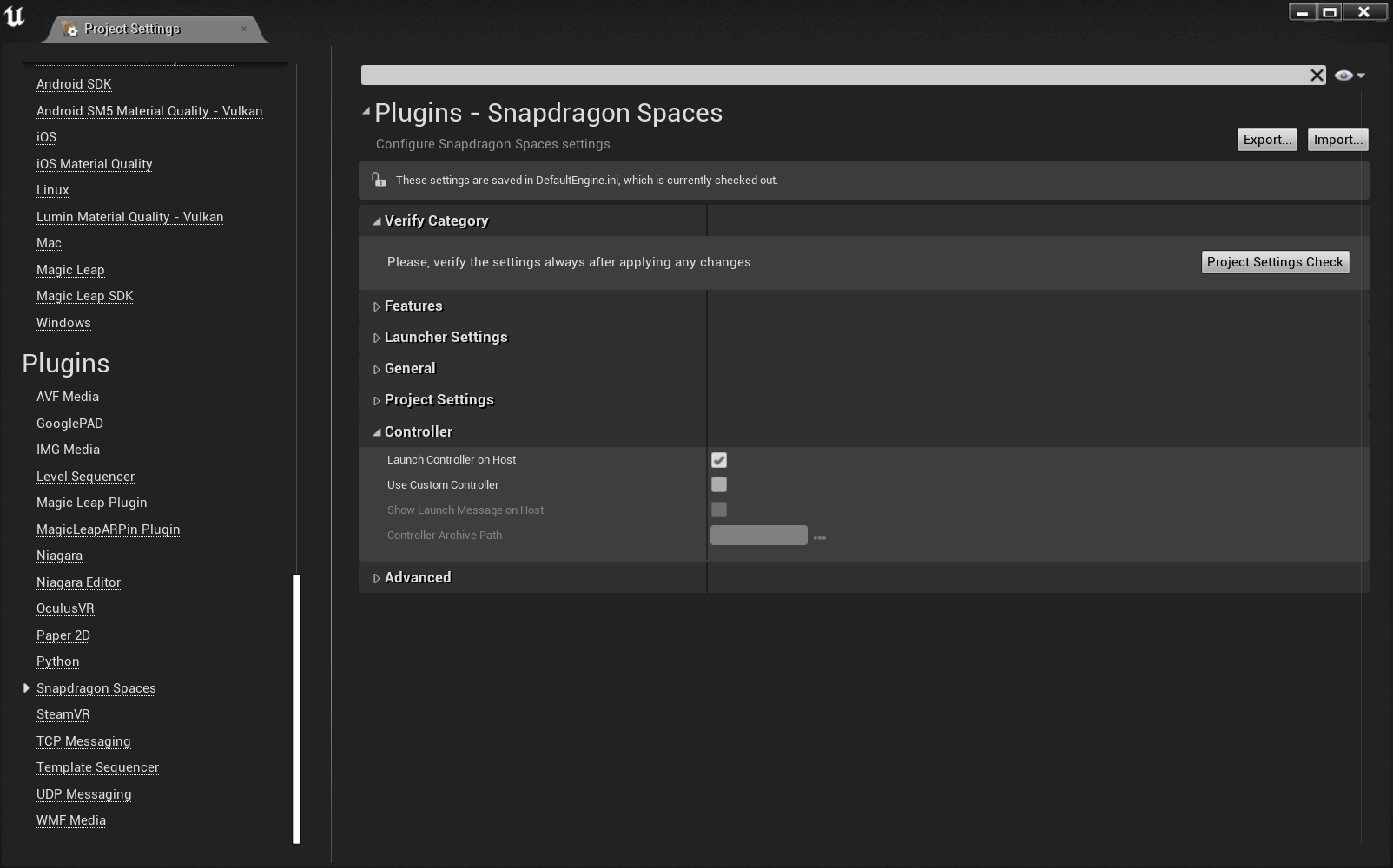Expand the Advanced section
Image resolution: width=1393 pixels, height=868 pixels.
pyautogui.click(x=377, y=578)
